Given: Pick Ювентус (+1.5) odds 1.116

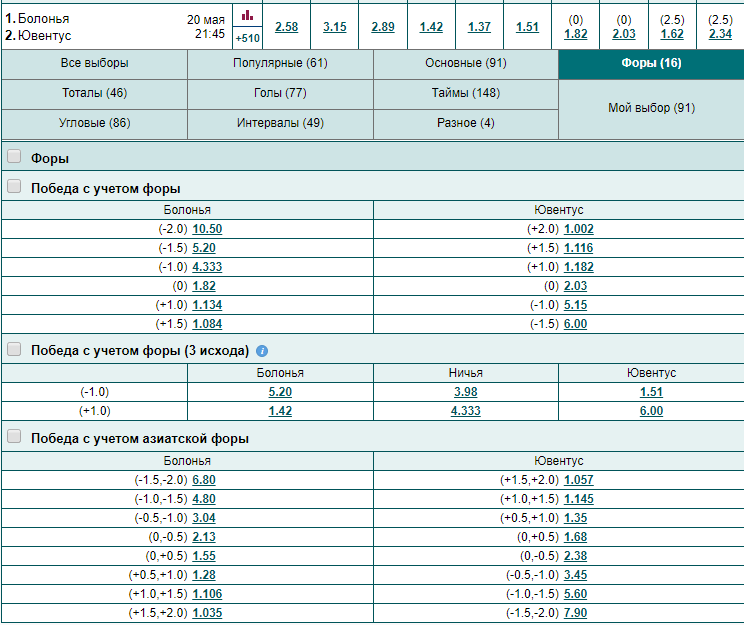Looking at the screenshot, I should coord(578,248).
